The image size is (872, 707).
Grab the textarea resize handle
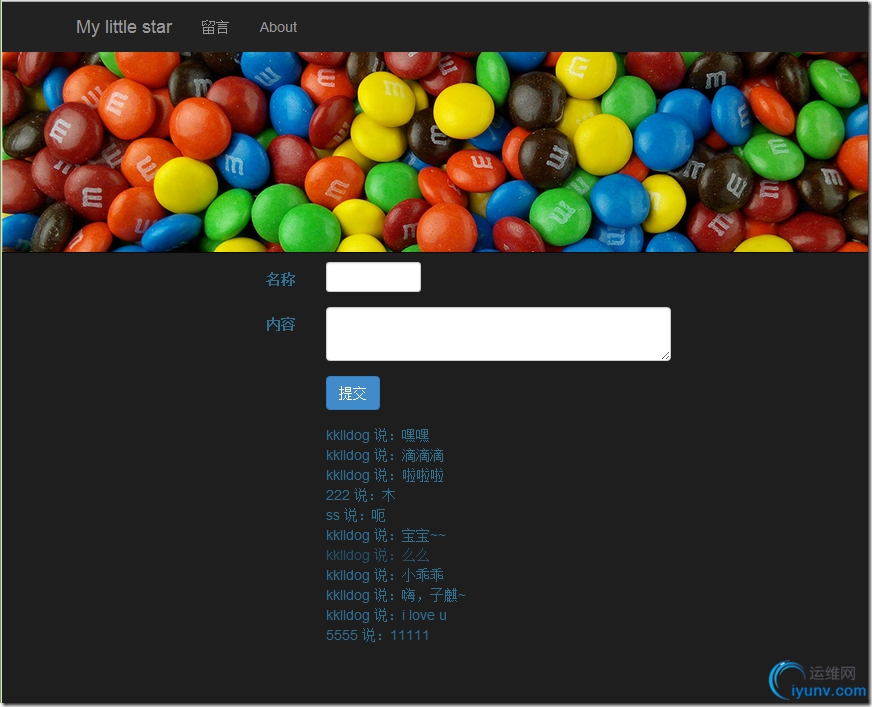666,356
